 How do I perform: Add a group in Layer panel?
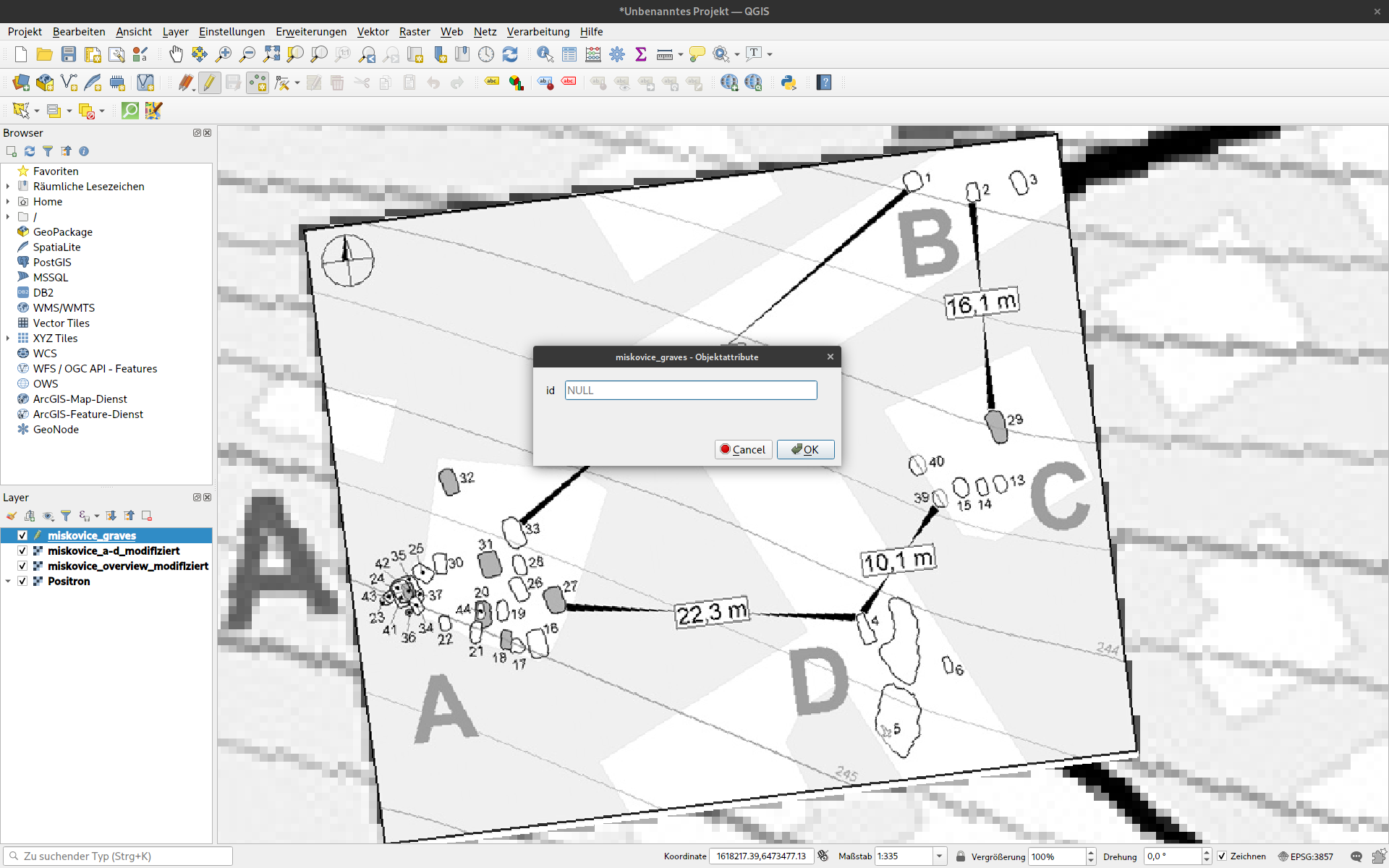pos(30,516)
